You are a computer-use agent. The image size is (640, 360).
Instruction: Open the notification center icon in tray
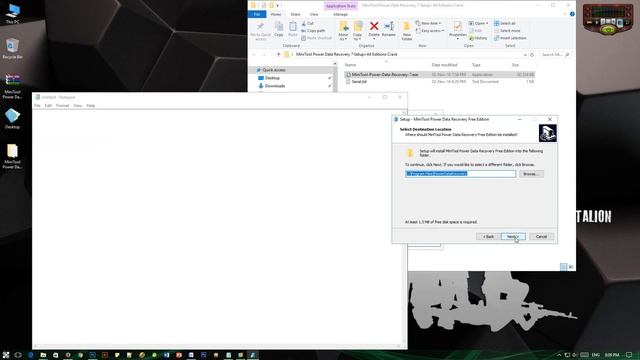point(629,355)
